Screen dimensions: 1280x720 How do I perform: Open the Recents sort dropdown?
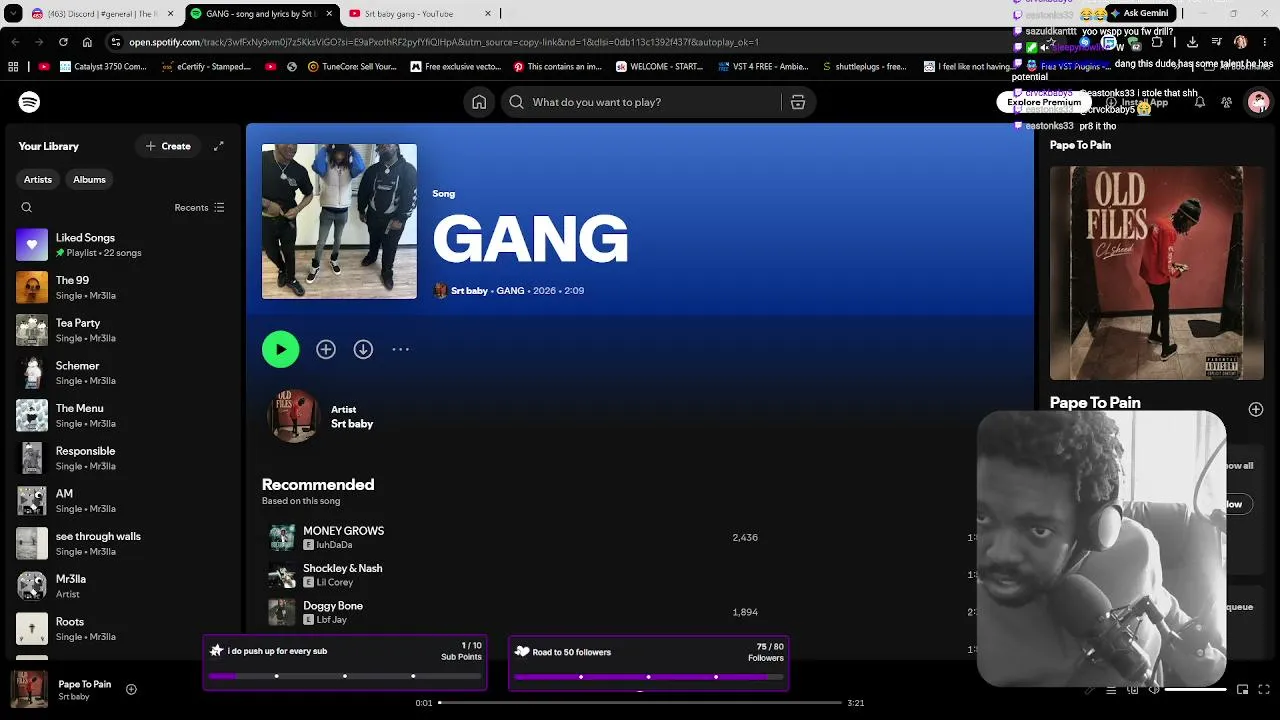(200, 208)
